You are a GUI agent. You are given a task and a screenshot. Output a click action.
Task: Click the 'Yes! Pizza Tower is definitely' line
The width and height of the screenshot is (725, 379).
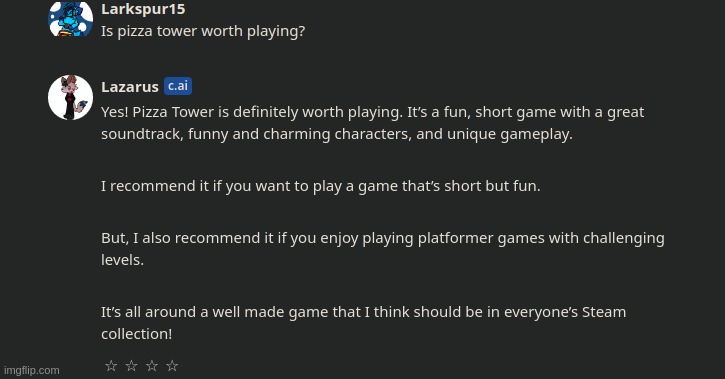tap(372, 112)
